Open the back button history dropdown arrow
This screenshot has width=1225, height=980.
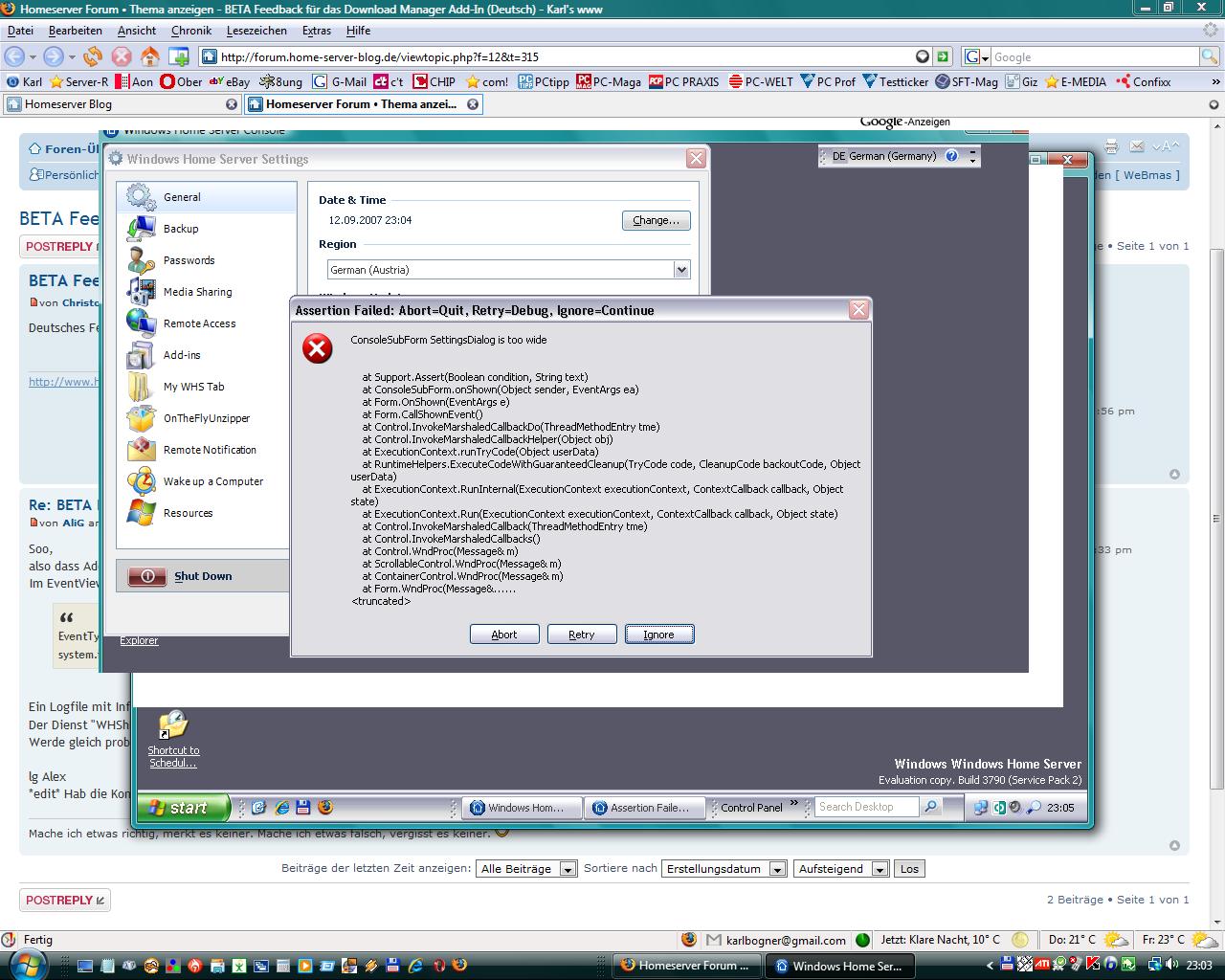pyautogui.click(x=33, y=56)
